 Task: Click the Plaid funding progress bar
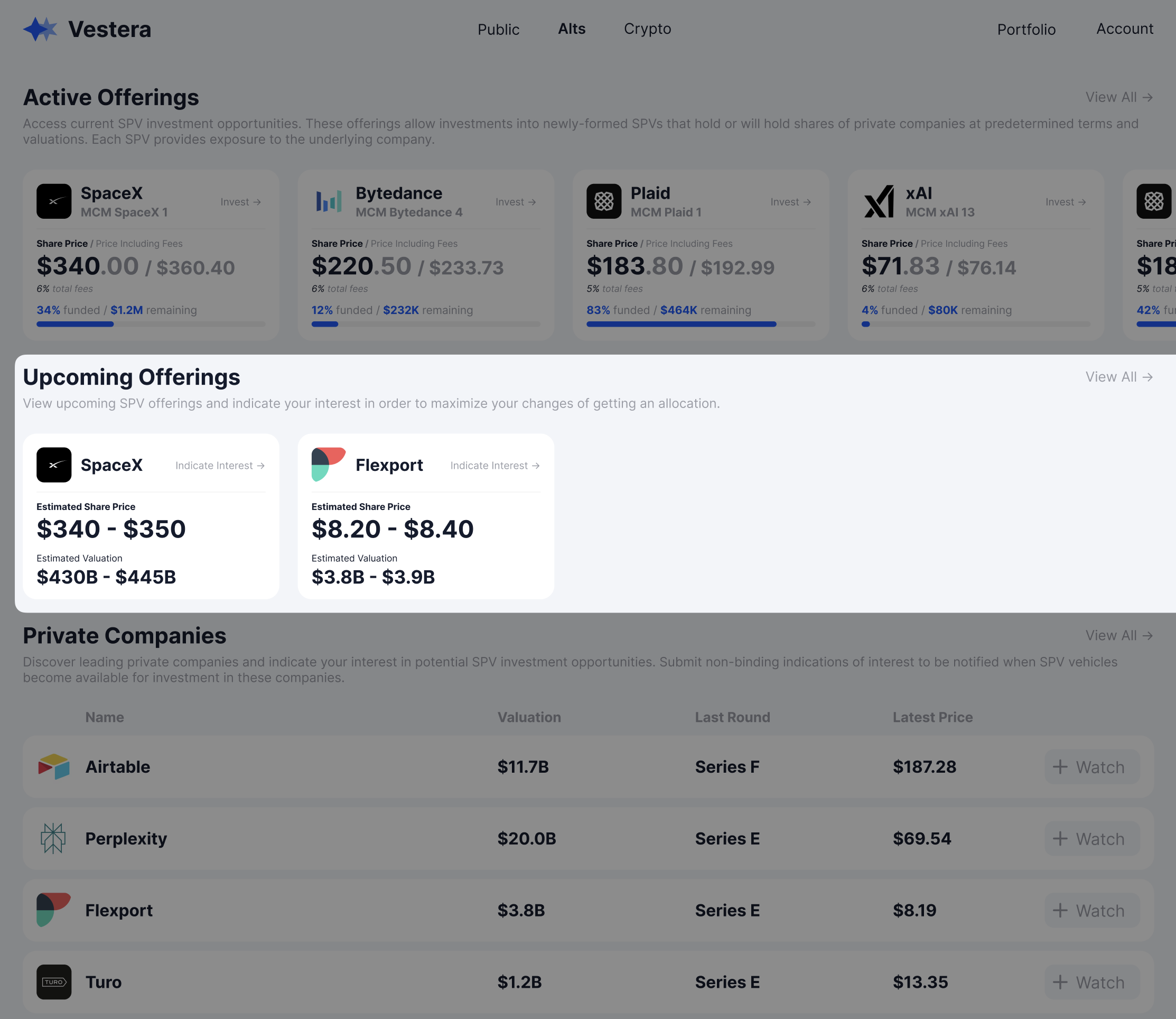[x=700, y=324]
